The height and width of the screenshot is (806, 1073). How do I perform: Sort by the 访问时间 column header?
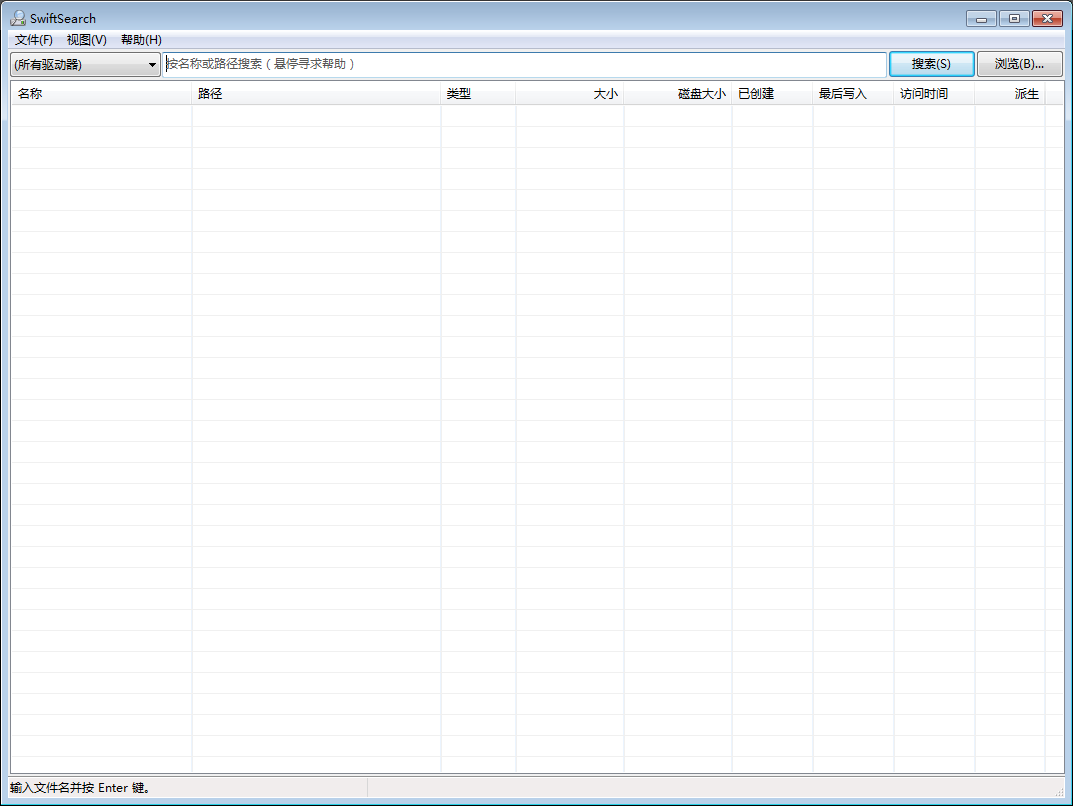(x=934, y=94)
